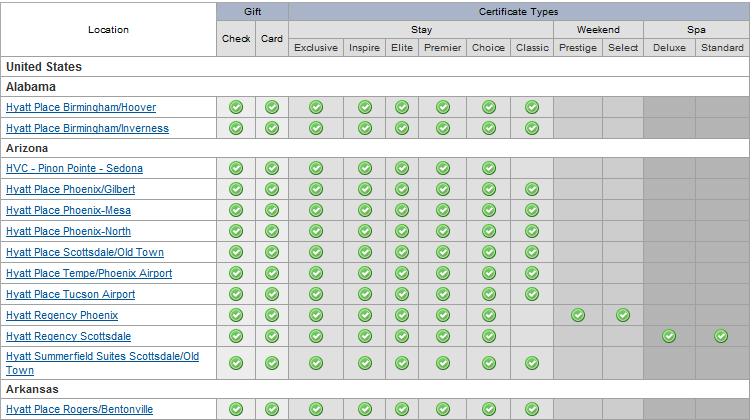This screenshot has width=753, height=420.
Task: Click the Check column header
Action: click(x=236, y=39)
